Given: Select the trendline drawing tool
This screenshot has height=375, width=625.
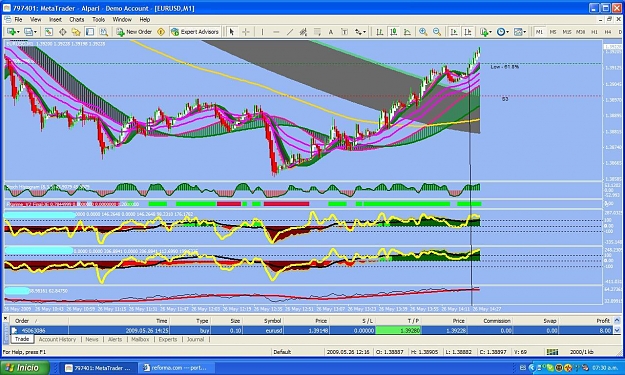Looking at the screenshot, I should click(290, 32).
